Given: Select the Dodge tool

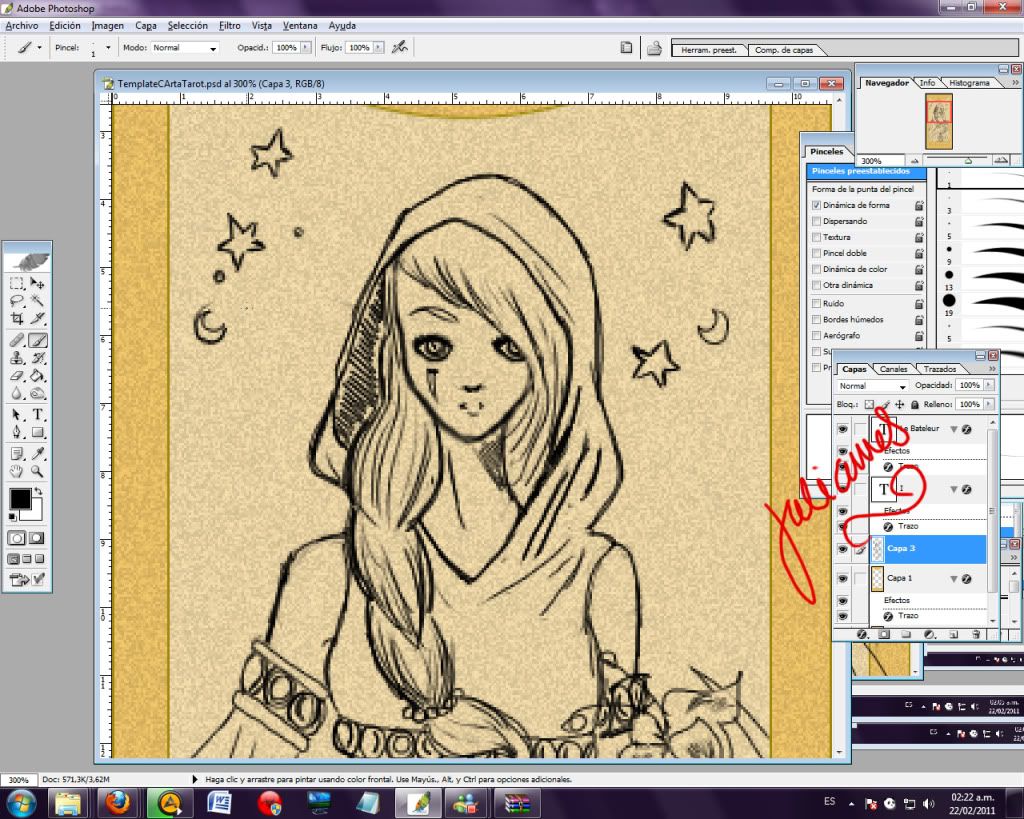Looking at the screenshot, I should pos(37,393).
